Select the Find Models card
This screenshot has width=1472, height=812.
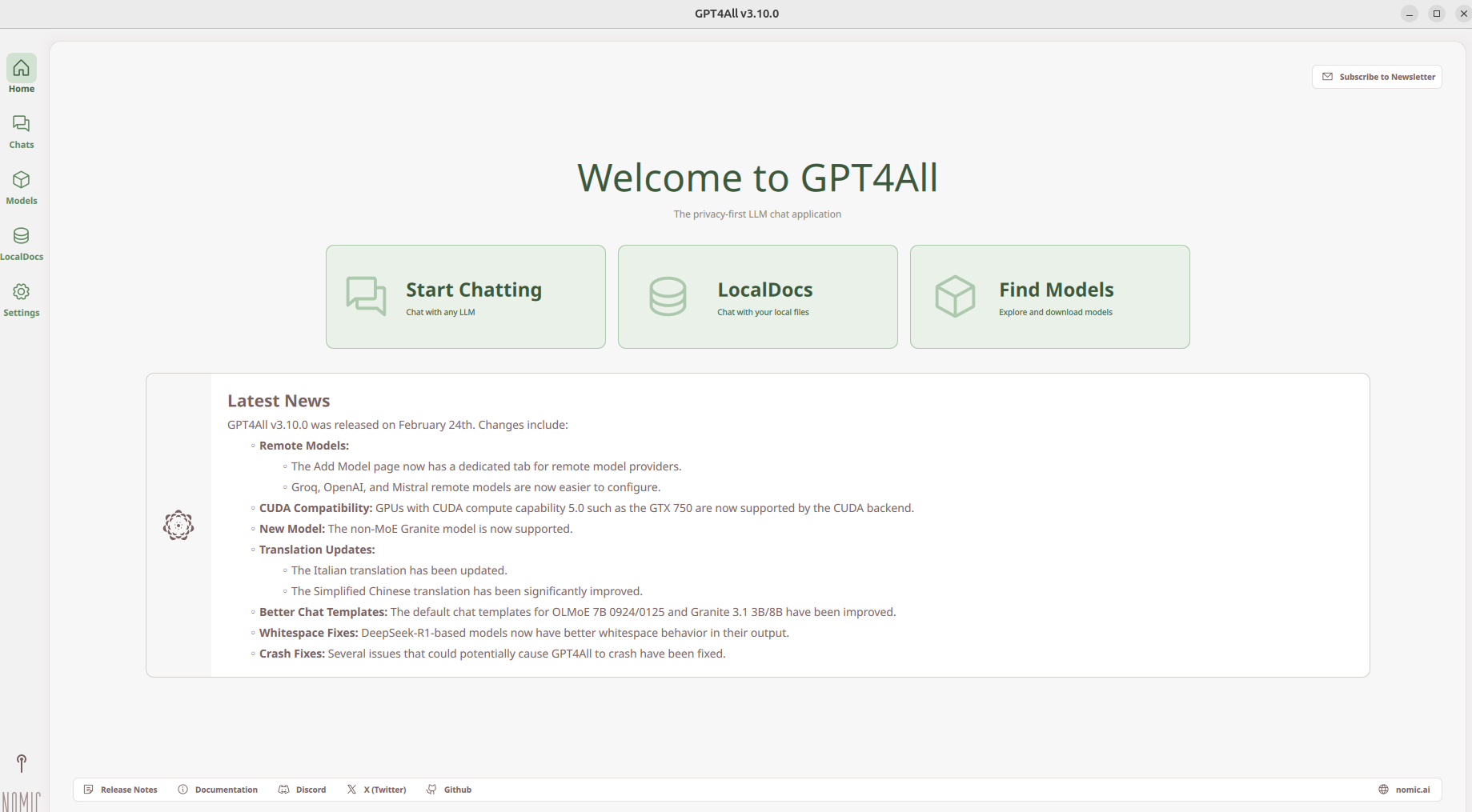click(1049, 297)
